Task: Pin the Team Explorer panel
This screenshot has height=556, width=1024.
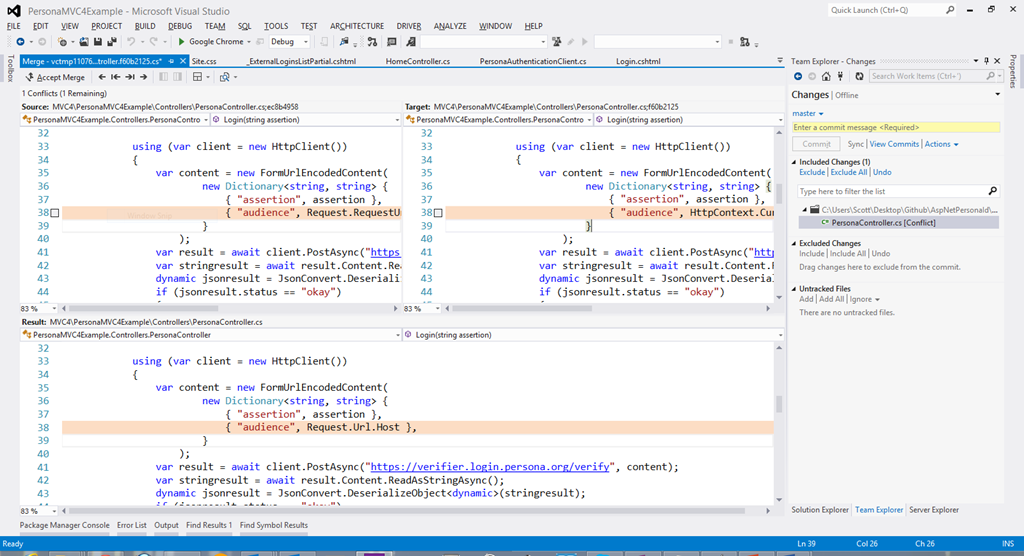Action: [x=986, y=61]
